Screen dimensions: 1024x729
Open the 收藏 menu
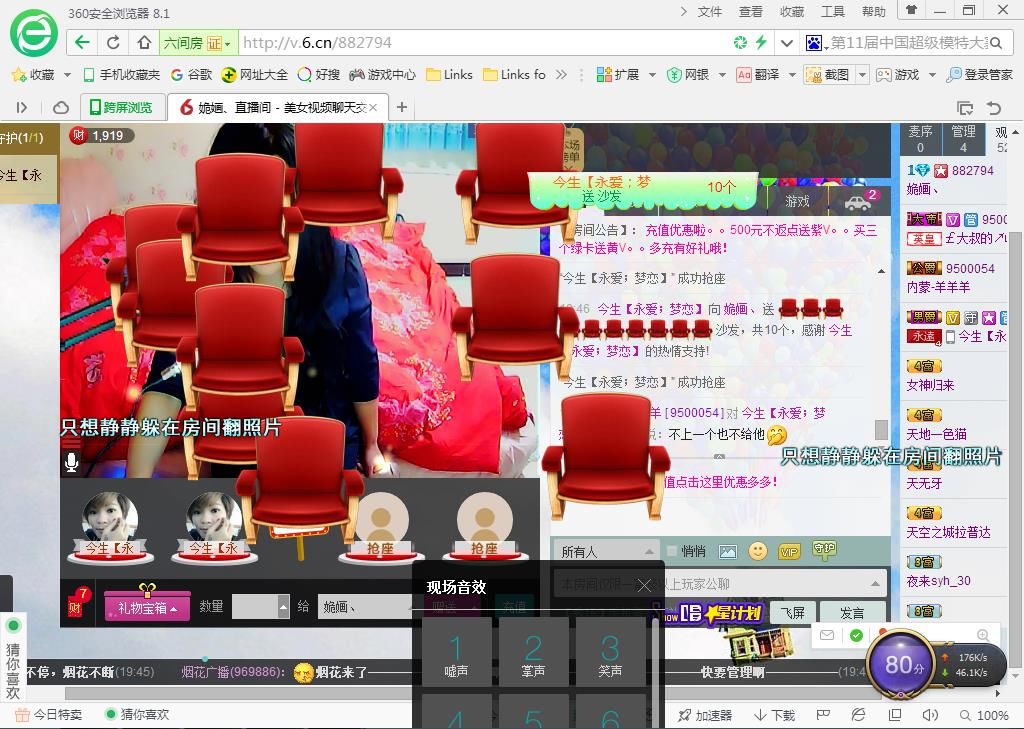[x=792, y=11]
